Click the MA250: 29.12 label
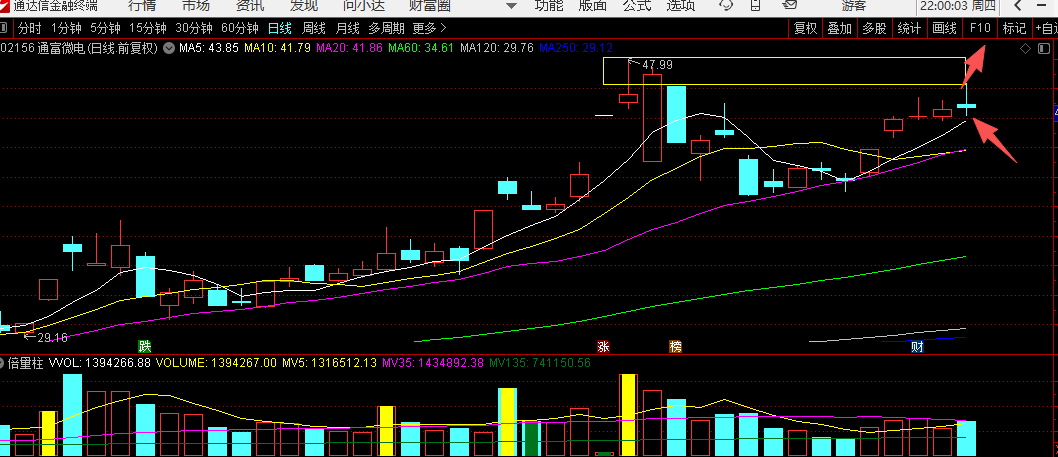 point(576,49)
